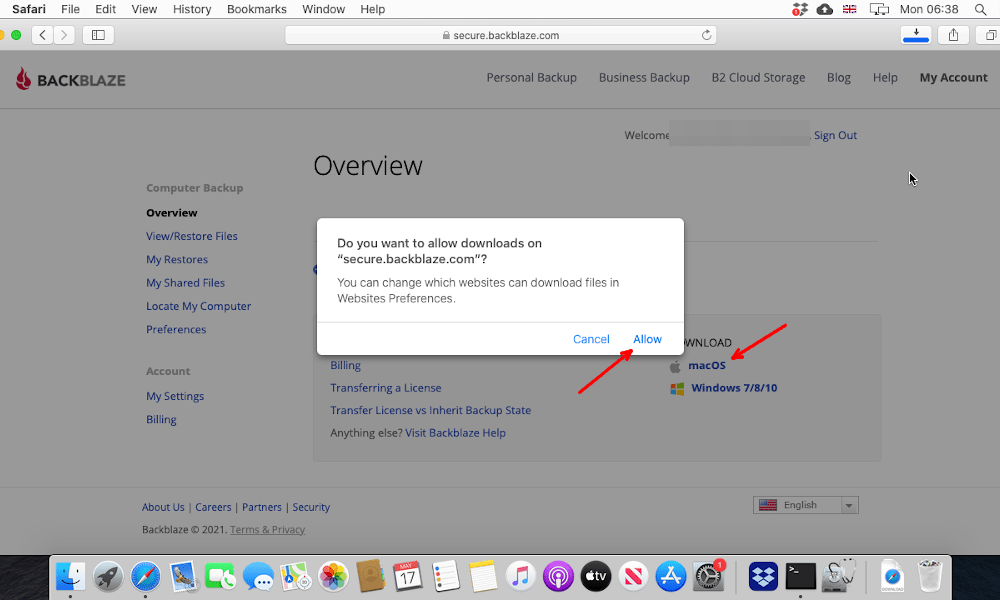
Task: Open Podcasts from the Dock
Action: 558,576
